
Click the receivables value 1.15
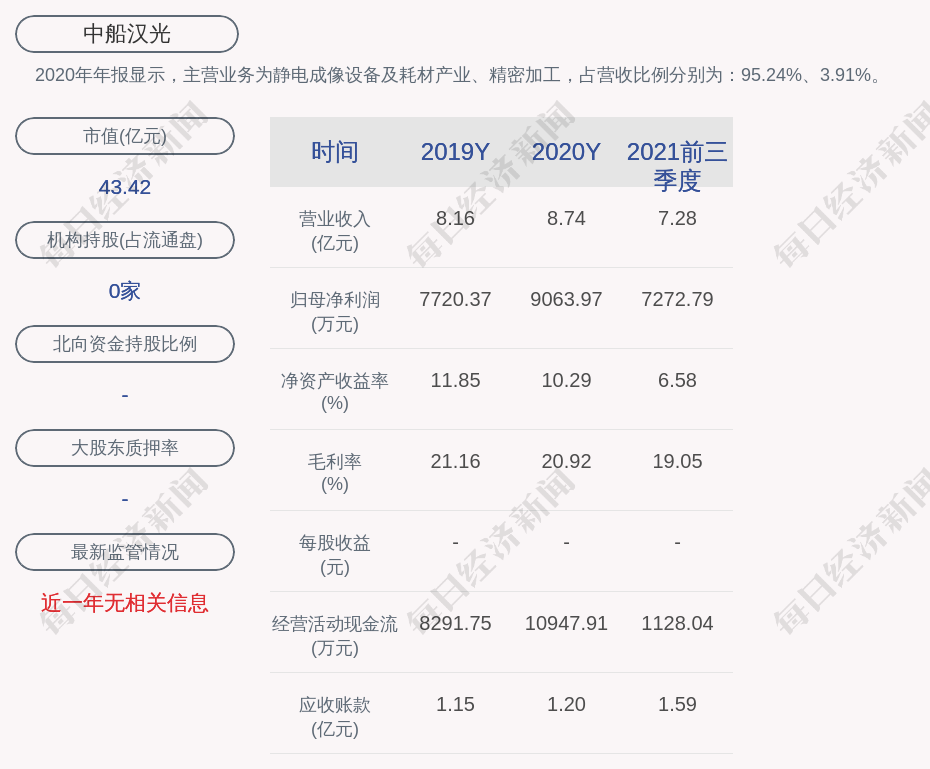tap(455, 704)
